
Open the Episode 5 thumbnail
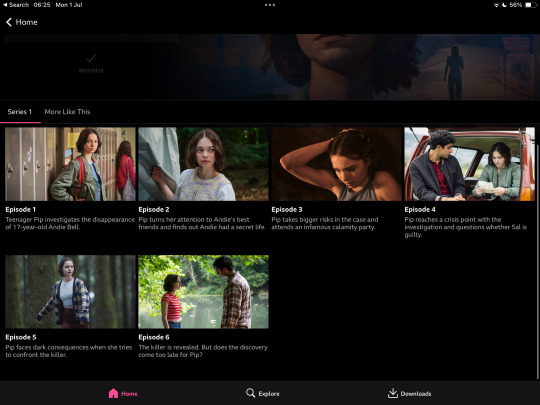click(x=70, y=292)
